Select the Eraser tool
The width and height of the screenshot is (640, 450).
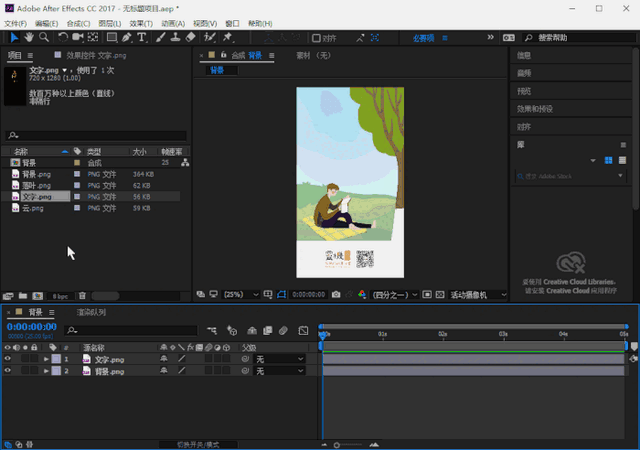[190, 38]
